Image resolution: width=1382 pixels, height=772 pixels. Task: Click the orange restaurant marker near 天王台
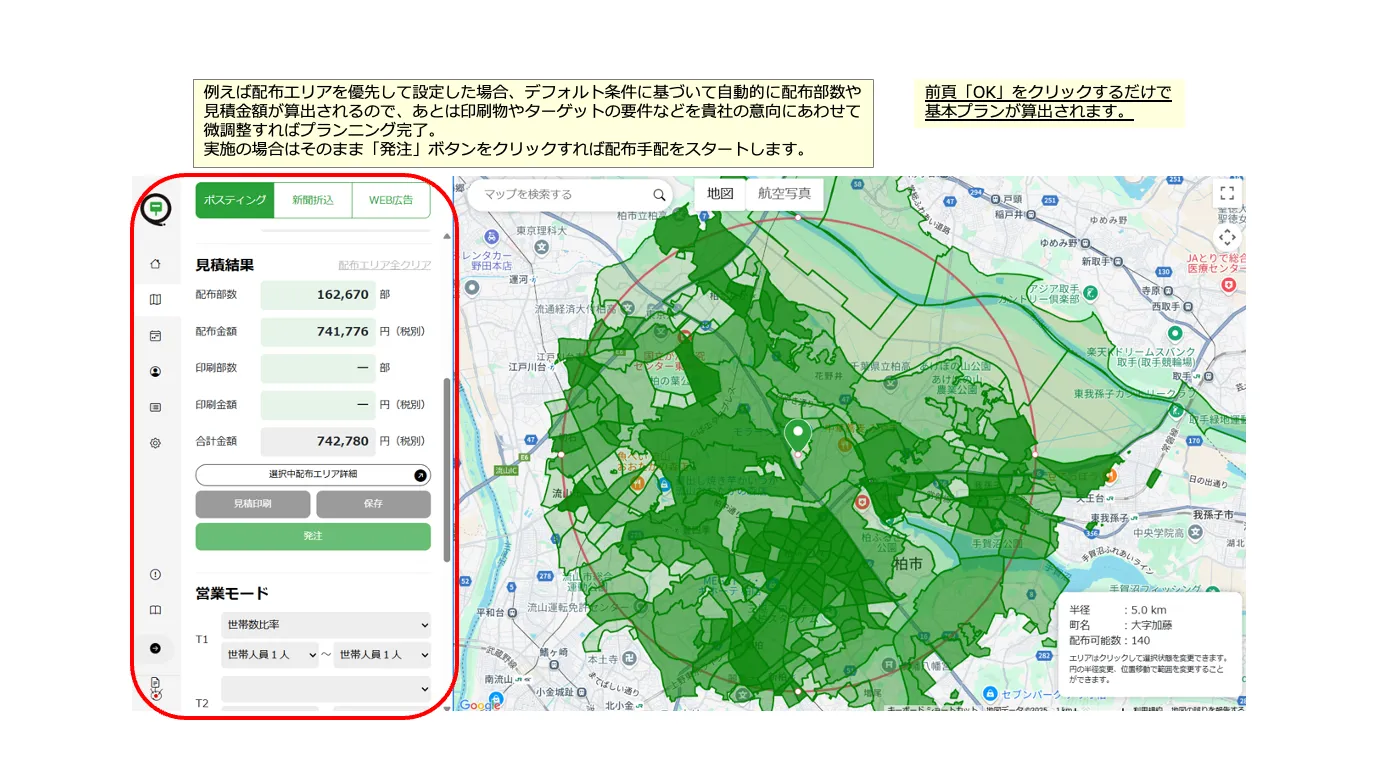click(1109, 474)
